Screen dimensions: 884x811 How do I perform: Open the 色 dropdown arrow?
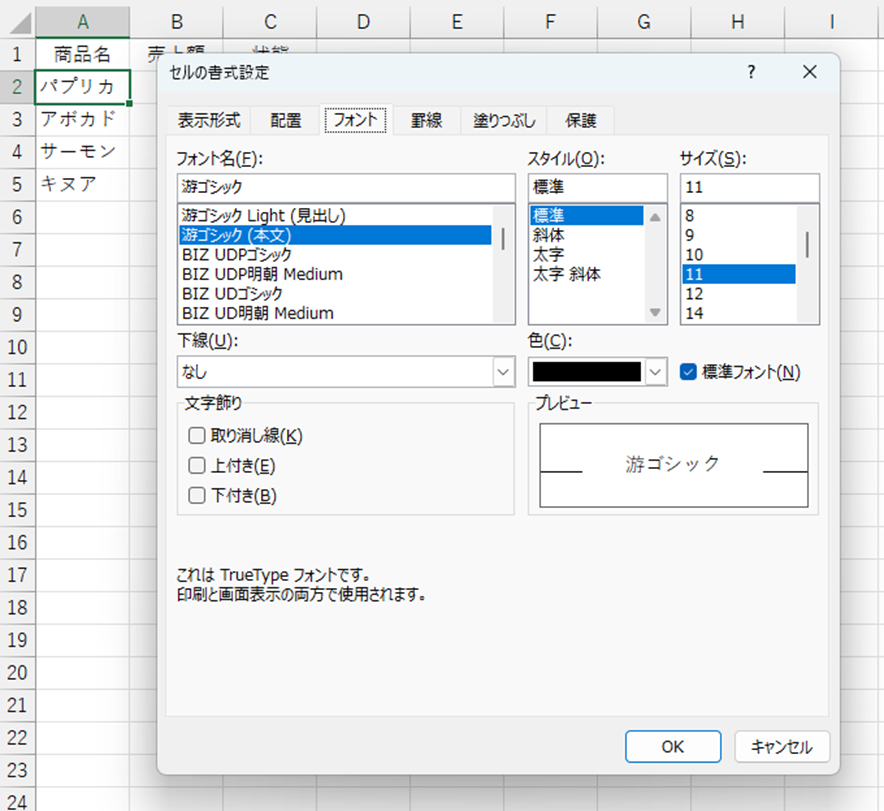click(x=656, y=372)
